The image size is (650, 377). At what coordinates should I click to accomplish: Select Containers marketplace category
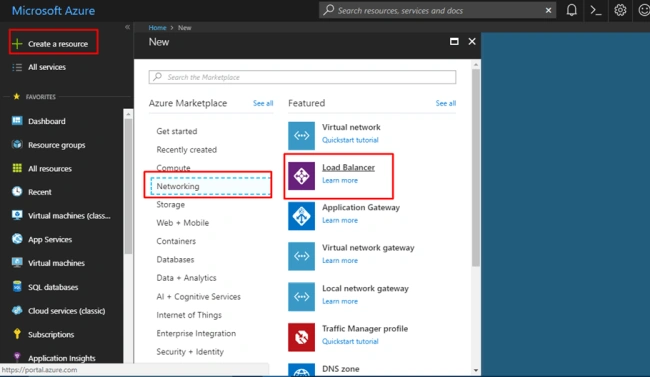[x=176, y=241]
